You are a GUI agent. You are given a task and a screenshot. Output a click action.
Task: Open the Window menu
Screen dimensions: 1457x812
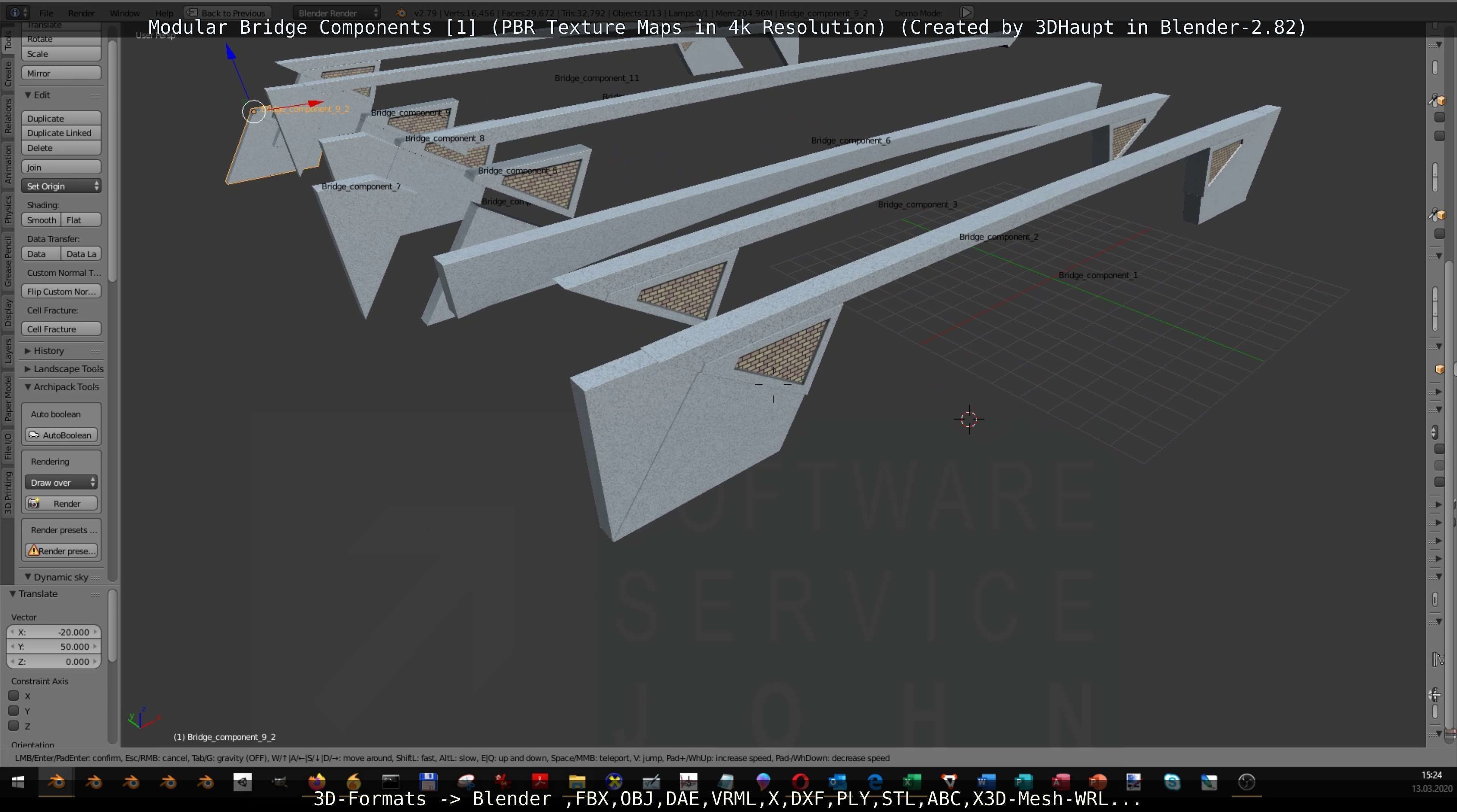coord(124,12)
